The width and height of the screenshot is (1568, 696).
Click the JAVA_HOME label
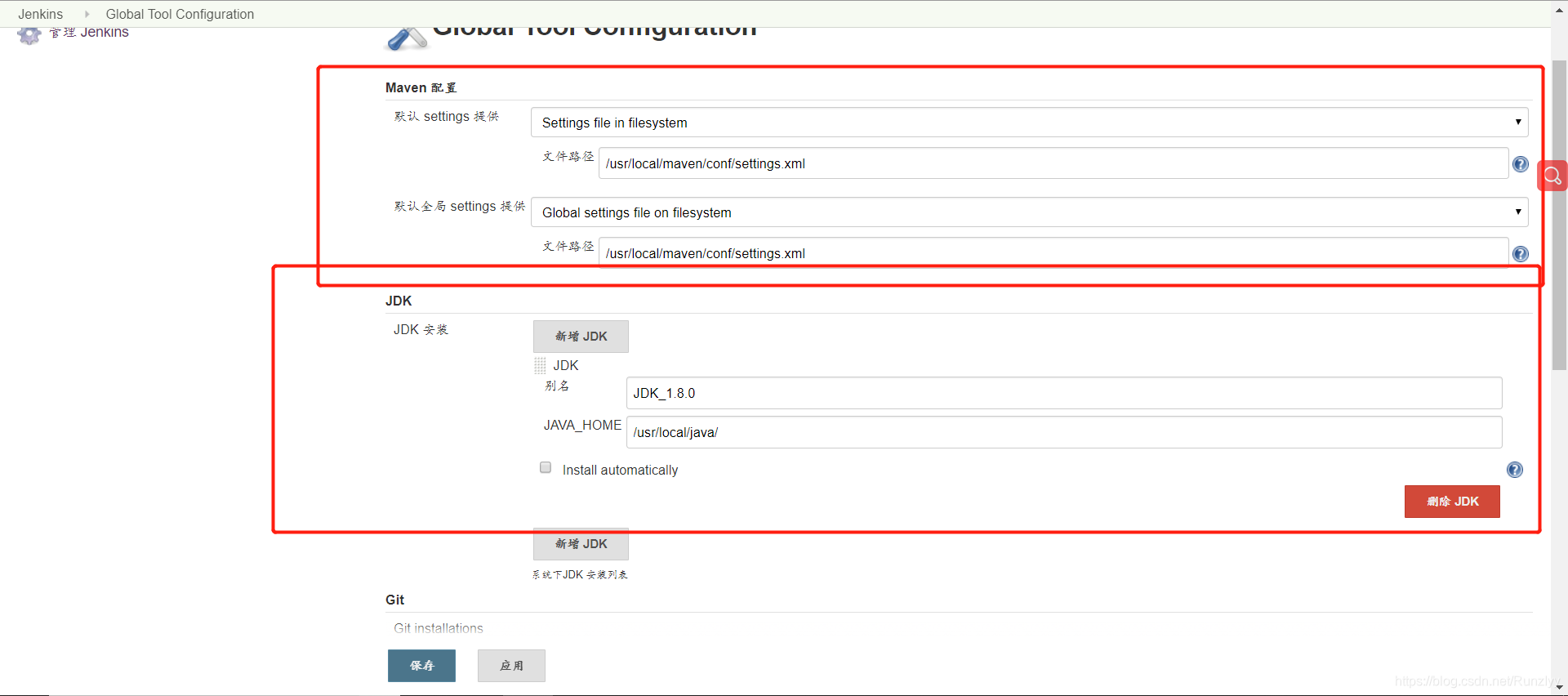click(x=582, y=425)
